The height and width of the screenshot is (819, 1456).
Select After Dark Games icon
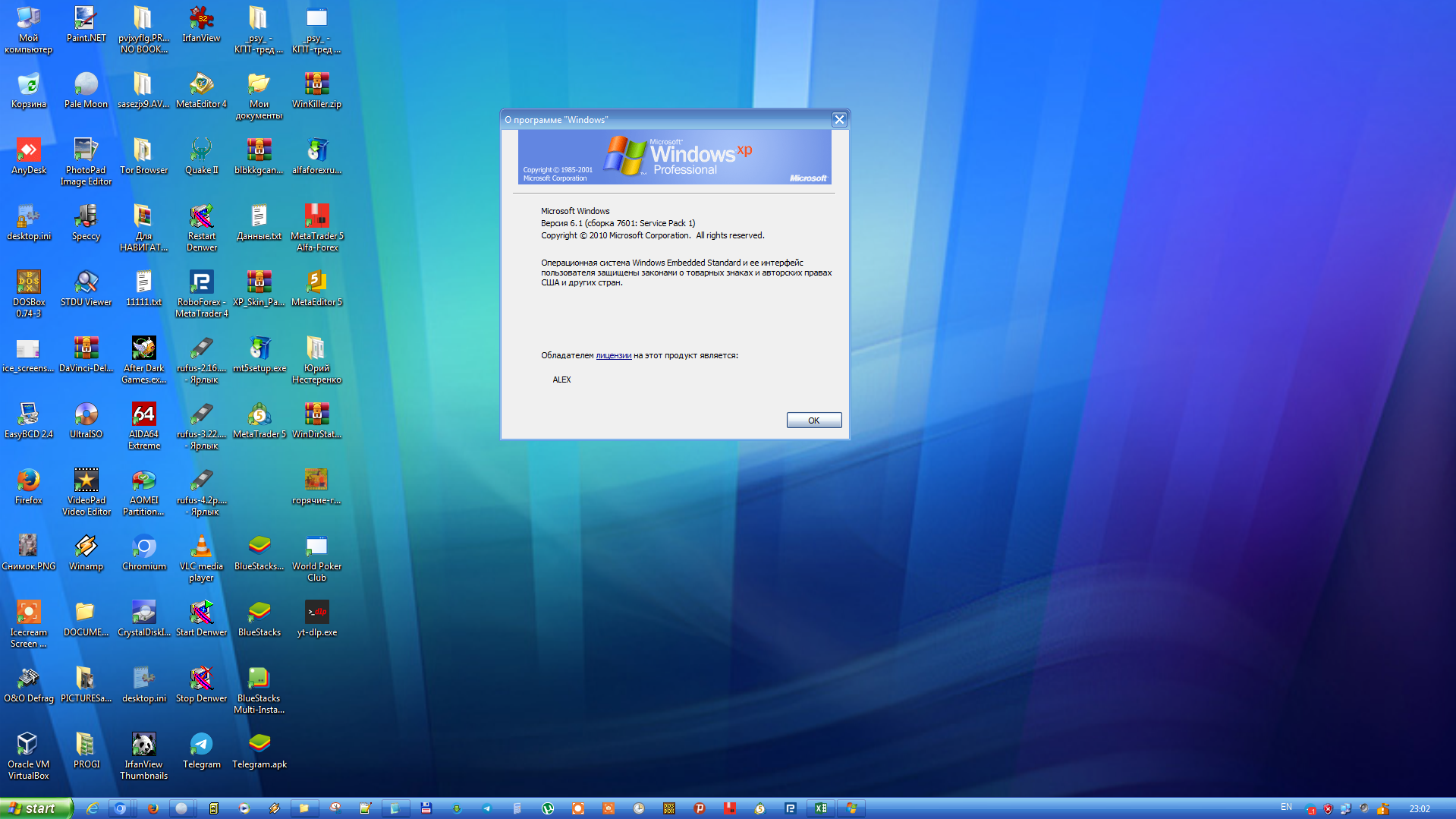(143, 360)
